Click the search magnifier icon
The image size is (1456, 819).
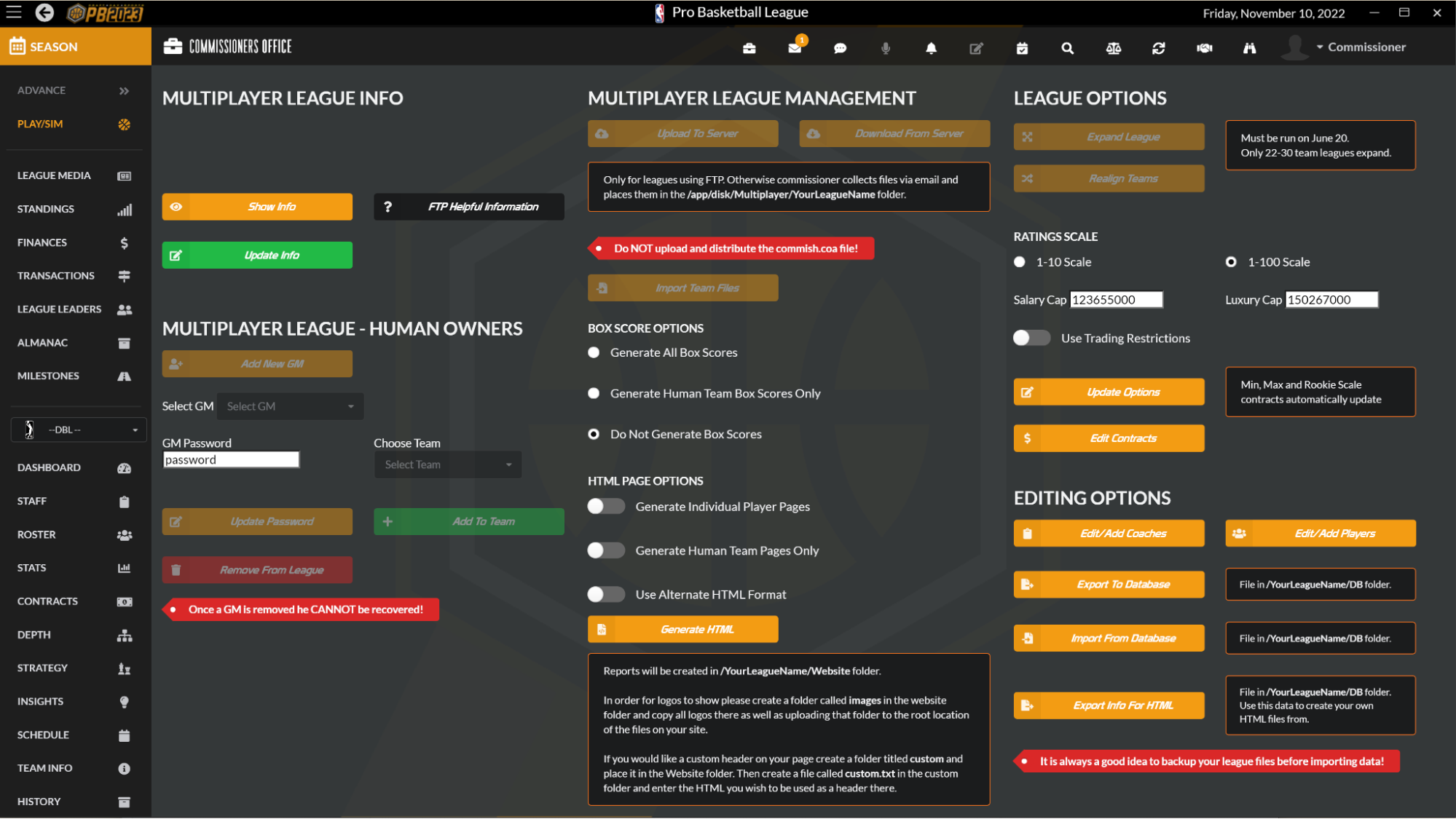(x=1068, y=48)
